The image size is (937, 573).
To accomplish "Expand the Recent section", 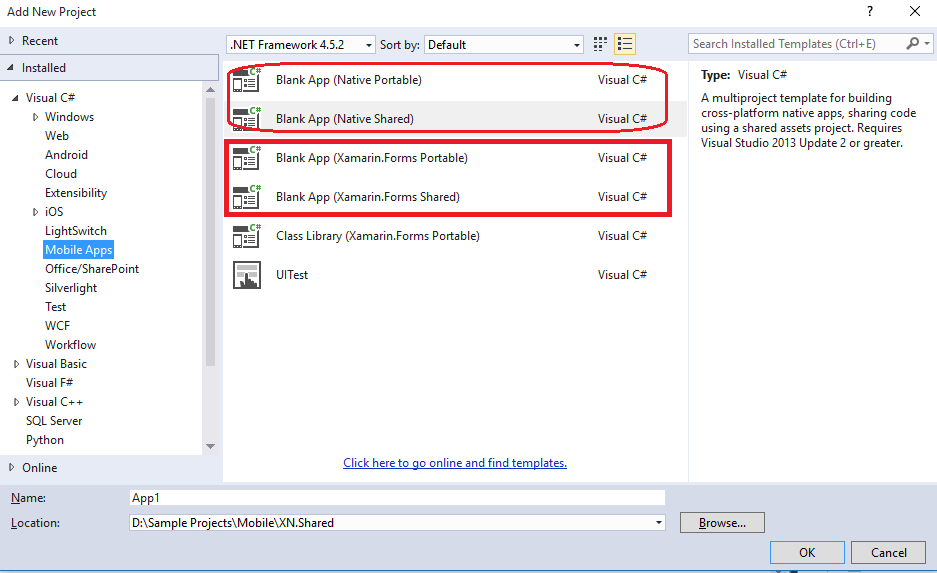I will tap(11, 40).
